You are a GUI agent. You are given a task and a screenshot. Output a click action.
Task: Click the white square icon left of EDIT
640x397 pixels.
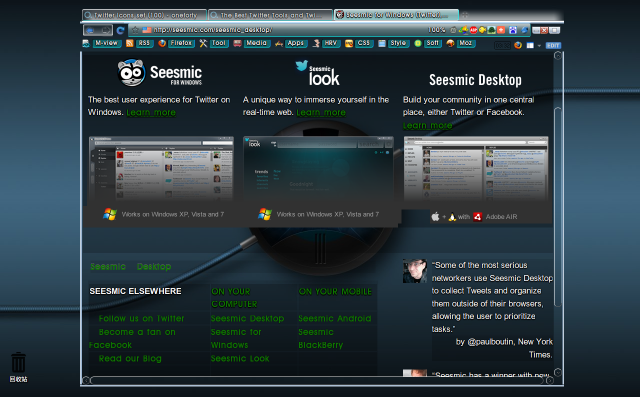(530, 45)
